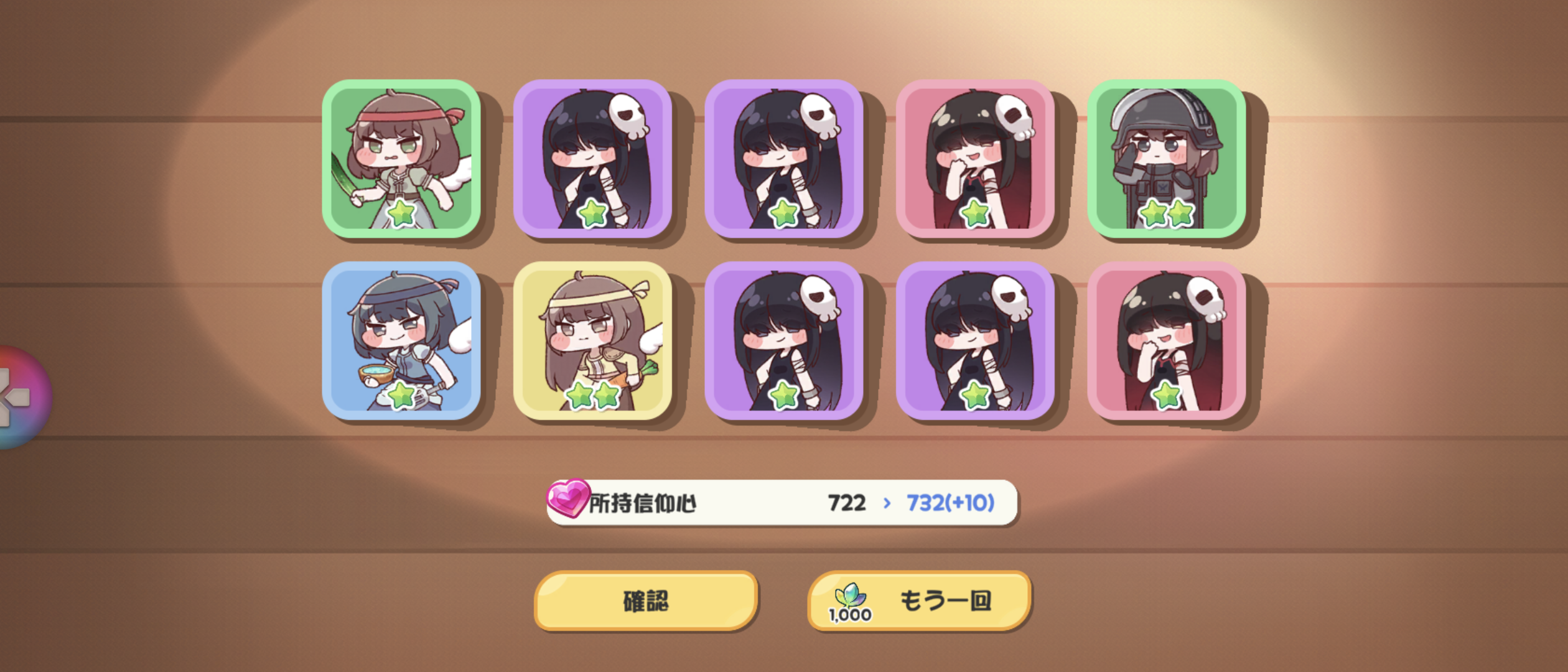Viewport: 1568px width, 672px height.
Task: Tap the double stars on soldier card
Action: click(x=1167, y=213)
